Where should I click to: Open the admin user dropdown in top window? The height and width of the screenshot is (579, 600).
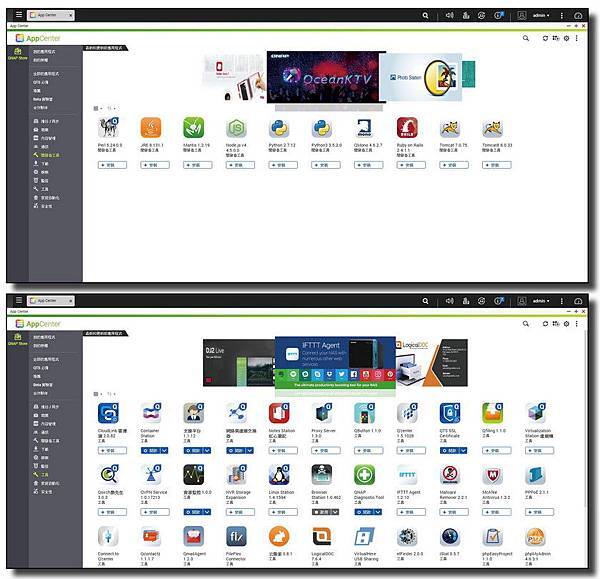[x=541, y=15]
